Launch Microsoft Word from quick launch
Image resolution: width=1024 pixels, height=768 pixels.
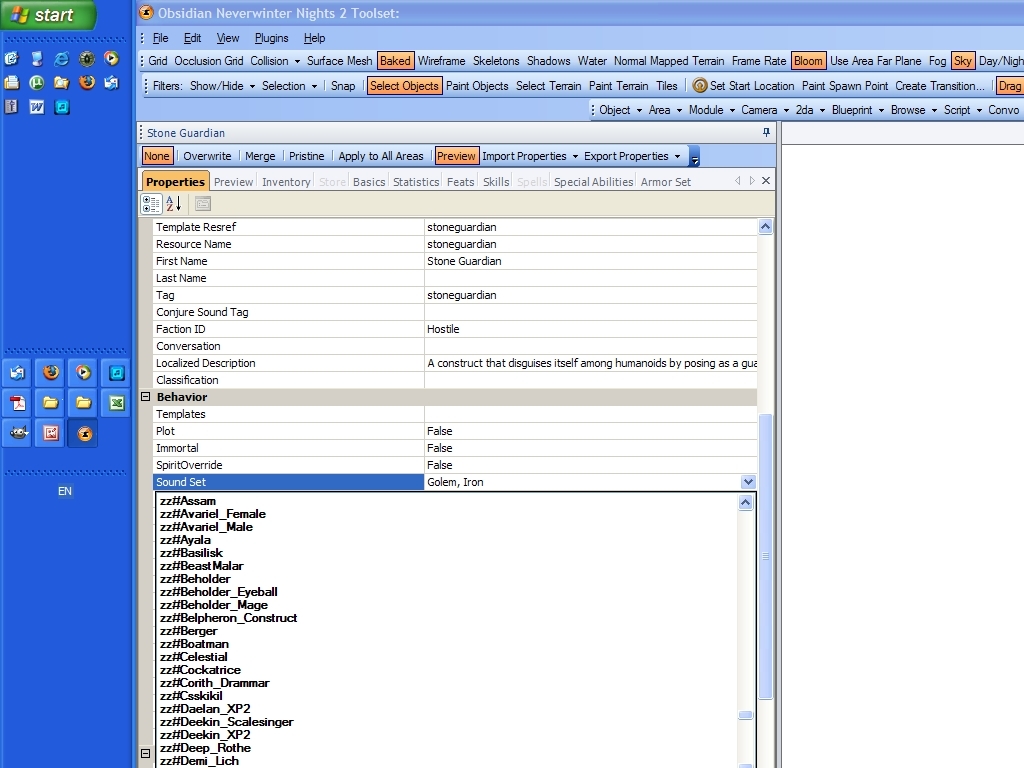point(37,107)
